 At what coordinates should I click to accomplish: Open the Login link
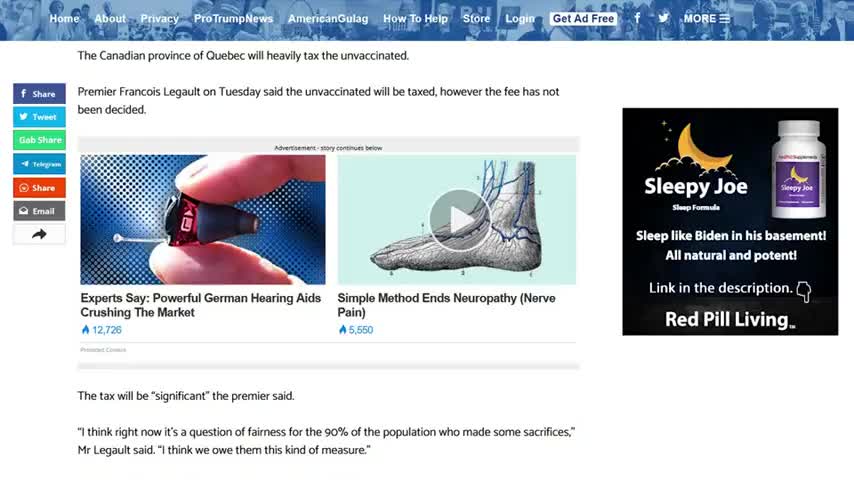pos(520,19)
